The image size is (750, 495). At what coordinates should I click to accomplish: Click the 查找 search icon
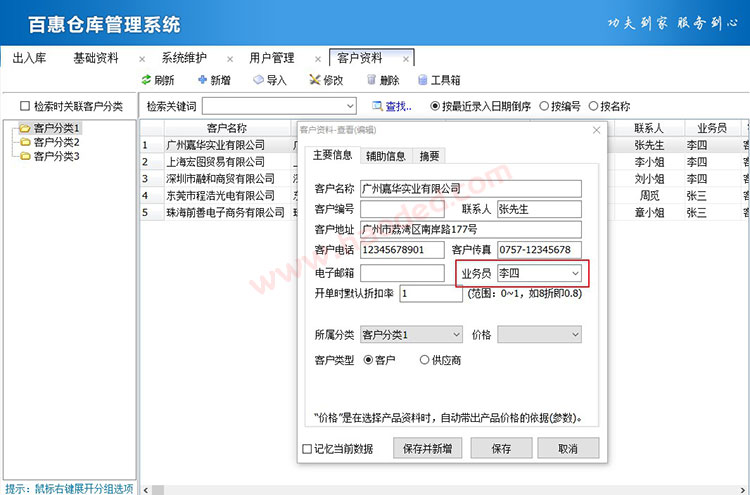tap(377, 106)
